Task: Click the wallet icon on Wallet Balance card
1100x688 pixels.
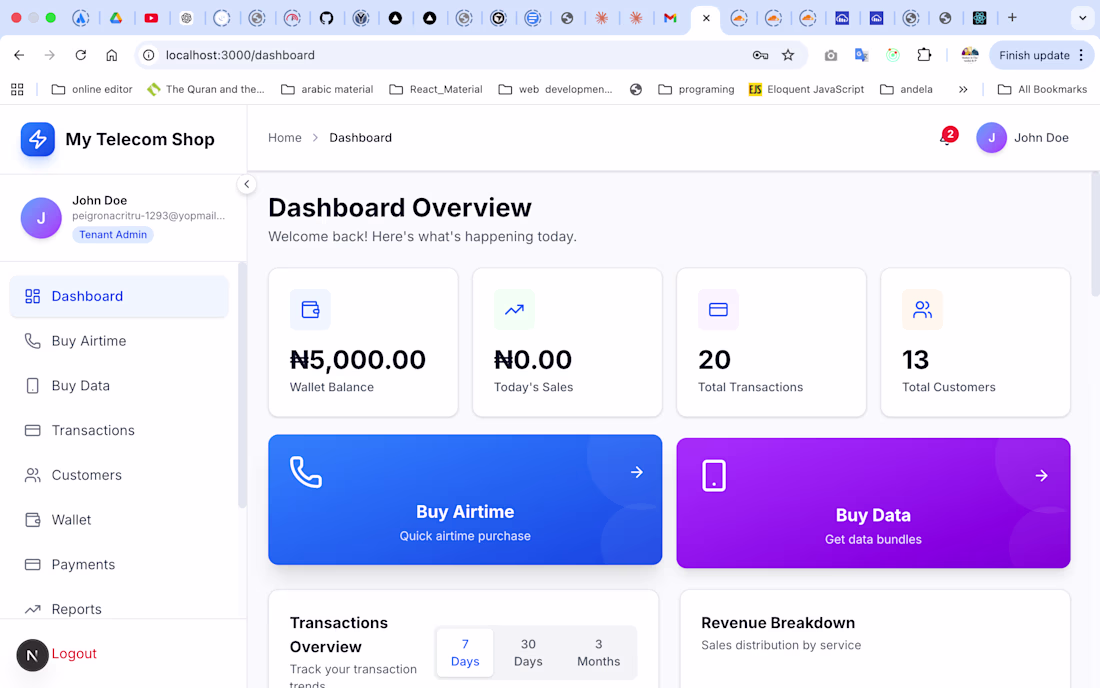Action: pos(310,309)
